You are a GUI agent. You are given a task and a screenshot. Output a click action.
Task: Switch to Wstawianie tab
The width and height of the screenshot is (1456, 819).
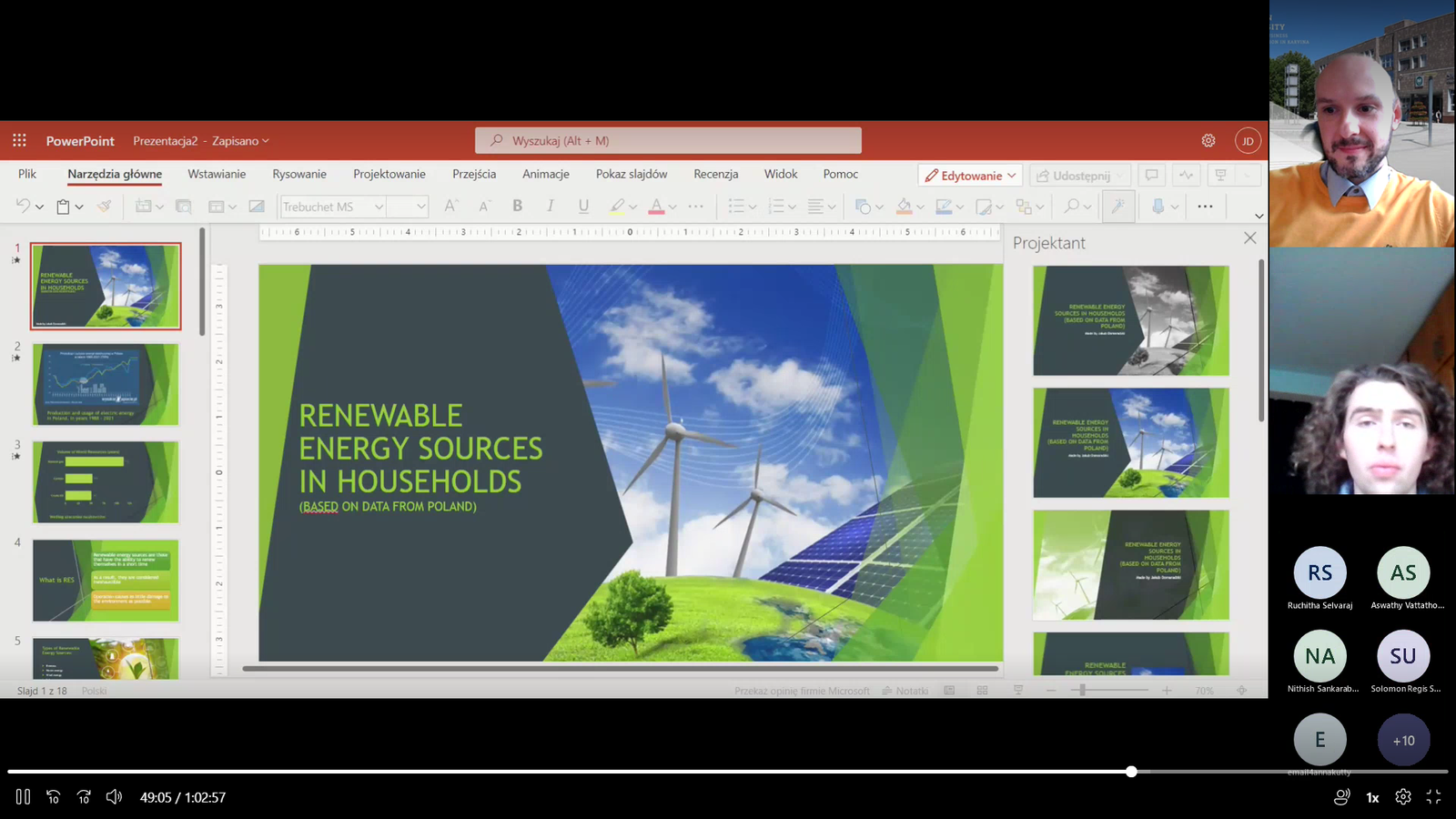click(217, 174)
